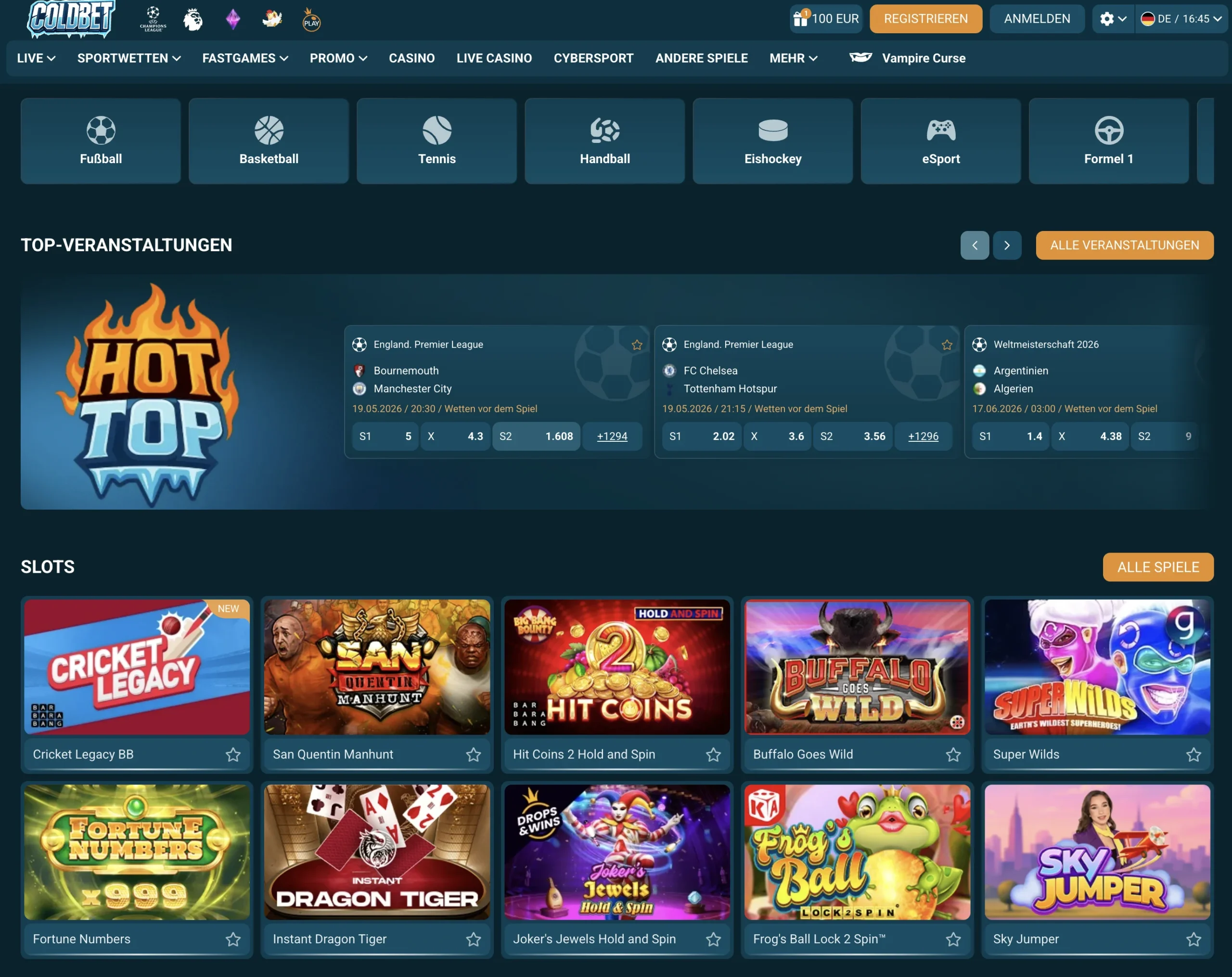Click the REGISTRIEREN button
Viewport: 1232px width, 977px height.
[926, 19]
